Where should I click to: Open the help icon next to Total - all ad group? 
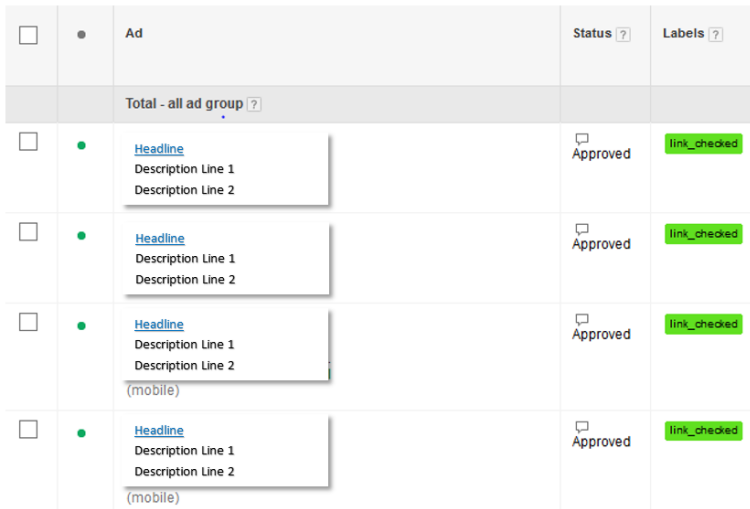(x=254, y=104)
